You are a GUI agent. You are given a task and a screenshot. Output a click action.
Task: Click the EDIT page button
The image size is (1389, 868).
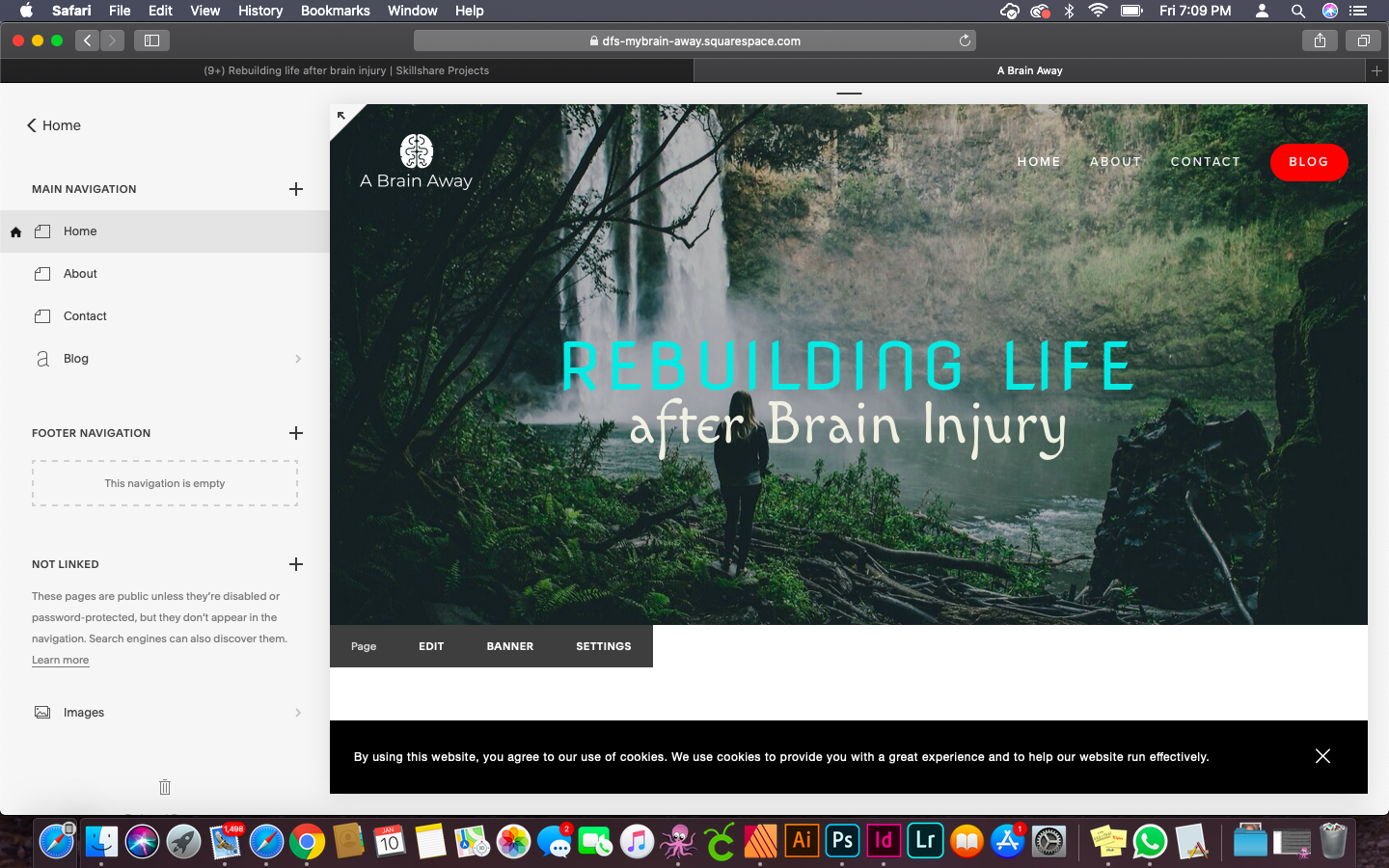point(431,646)
